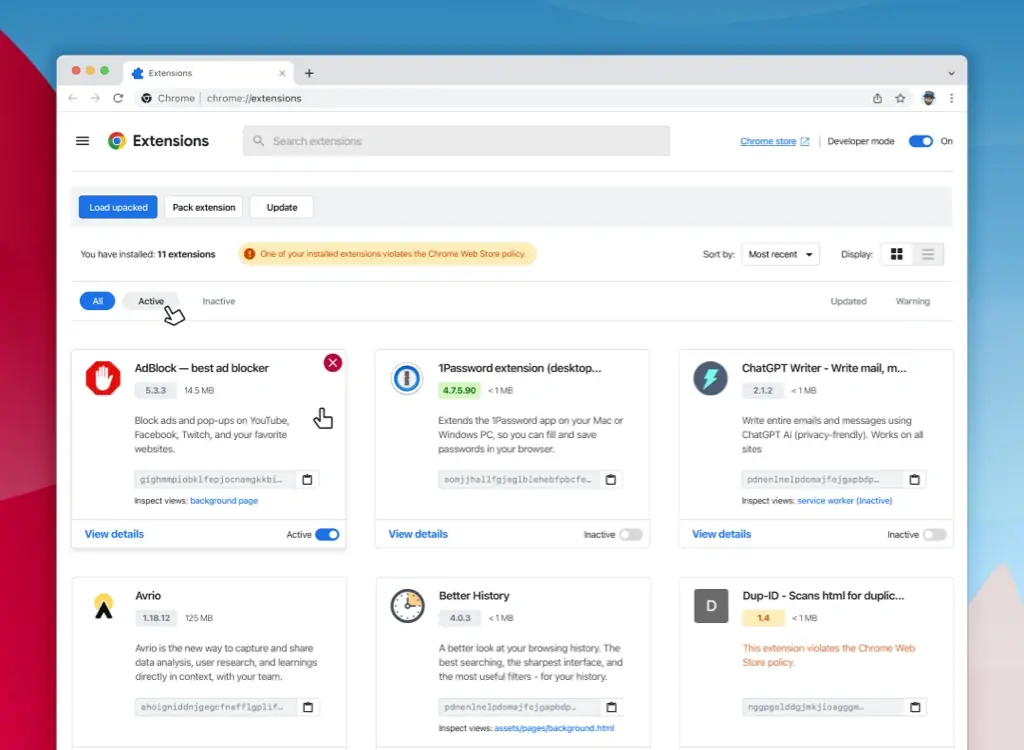Screen dimensions: 1024x750
Task: Switch to grid display view
Action: point(897,254)
